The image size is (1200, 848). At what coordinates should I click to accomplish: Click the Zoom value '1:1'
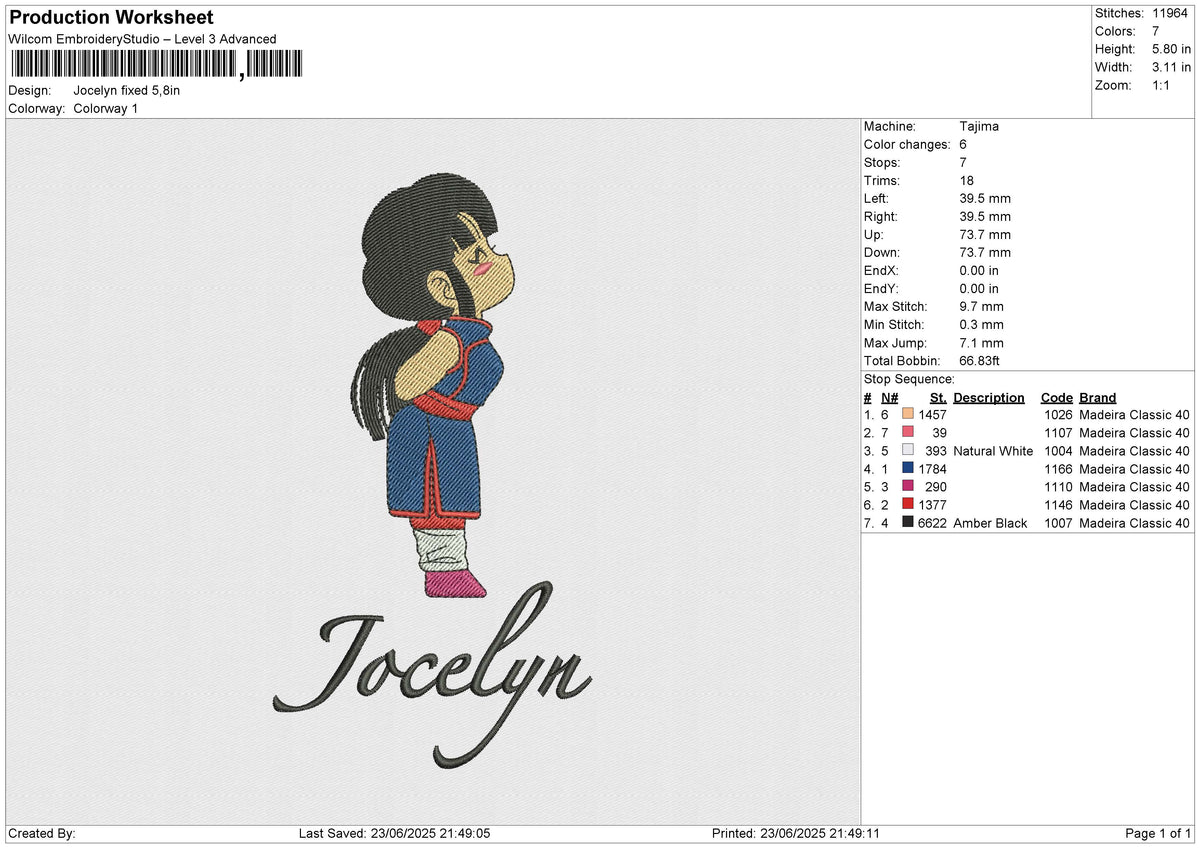click(1163, 85)
